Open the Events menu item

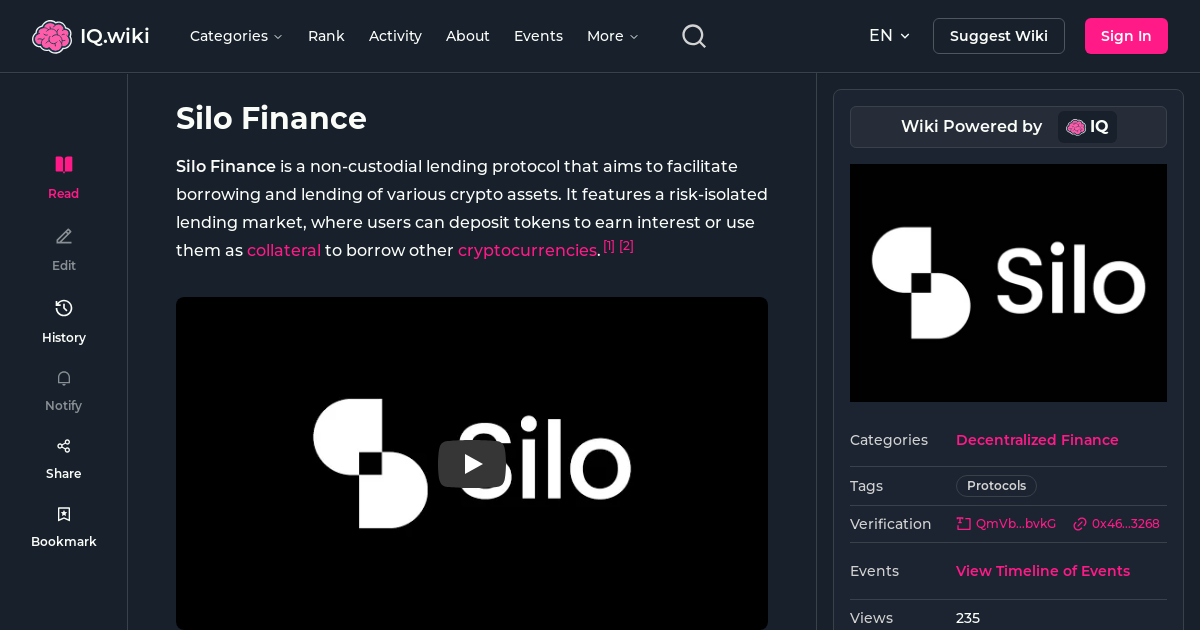tap(538, 36)
